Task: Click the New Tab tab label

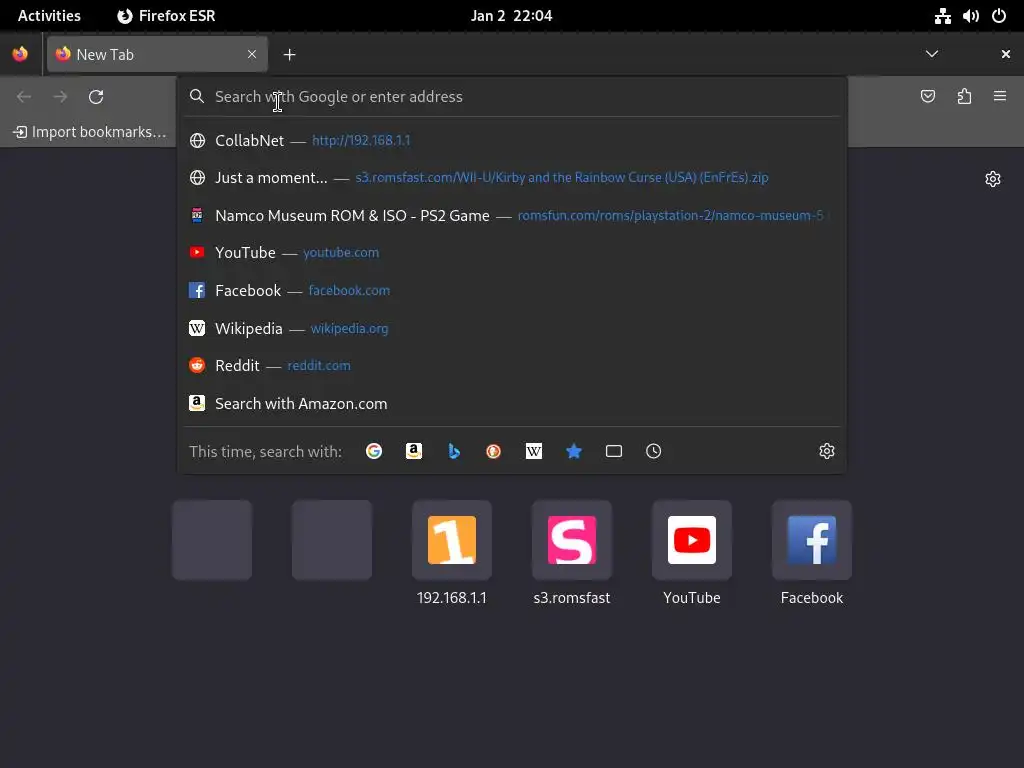Action: tap(105, 55)
